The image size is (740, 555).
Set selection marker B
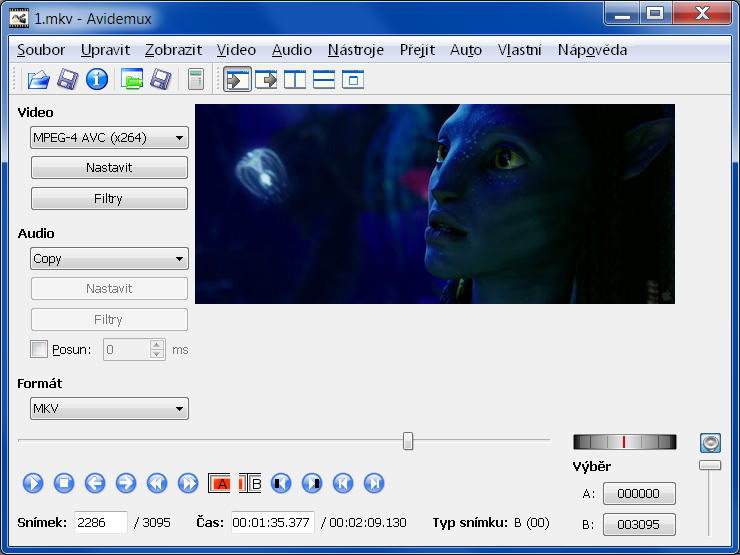[x=250, y=483]
